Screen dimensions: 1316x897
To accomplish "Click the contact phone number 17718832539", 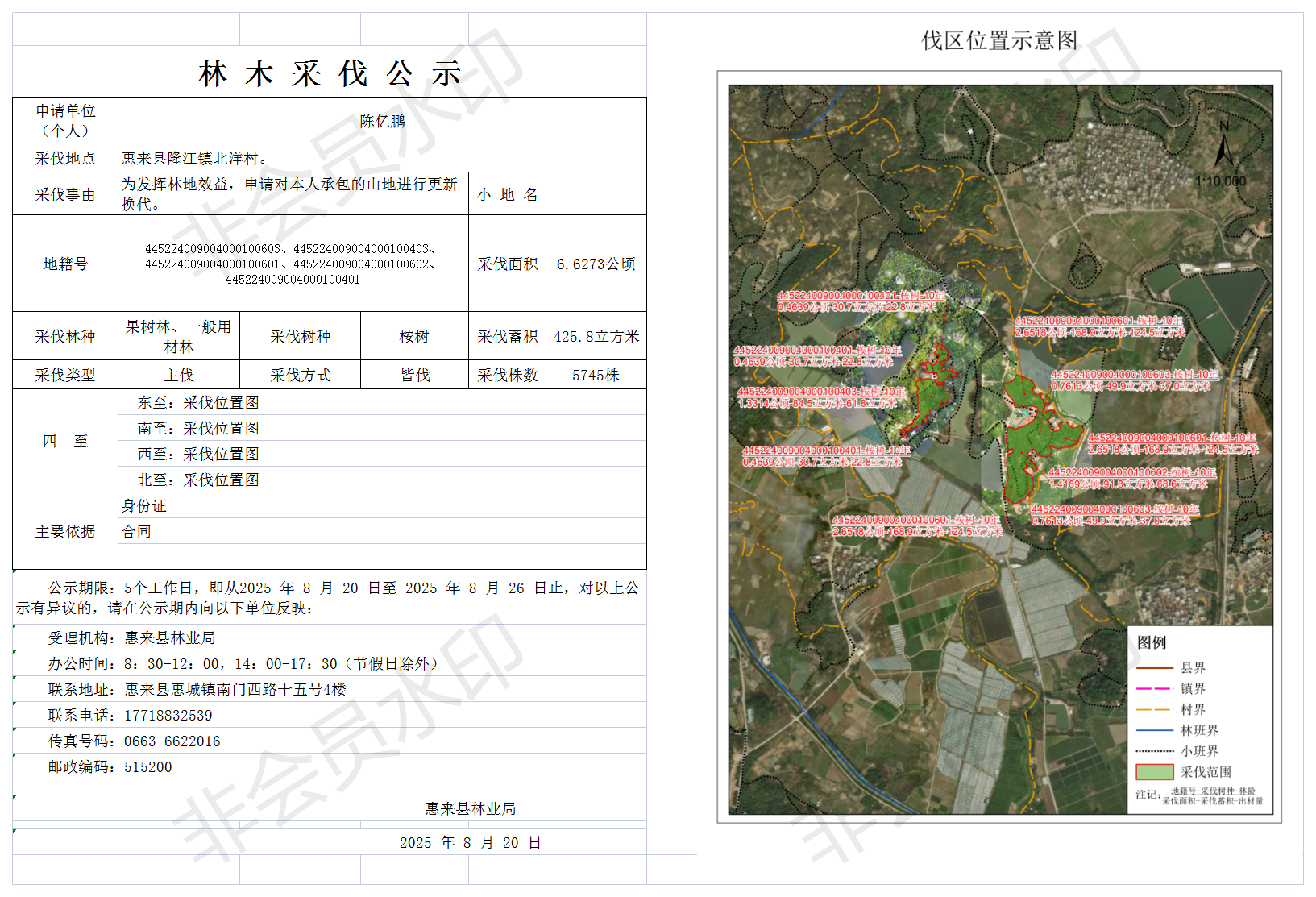I will pos(168,716).
